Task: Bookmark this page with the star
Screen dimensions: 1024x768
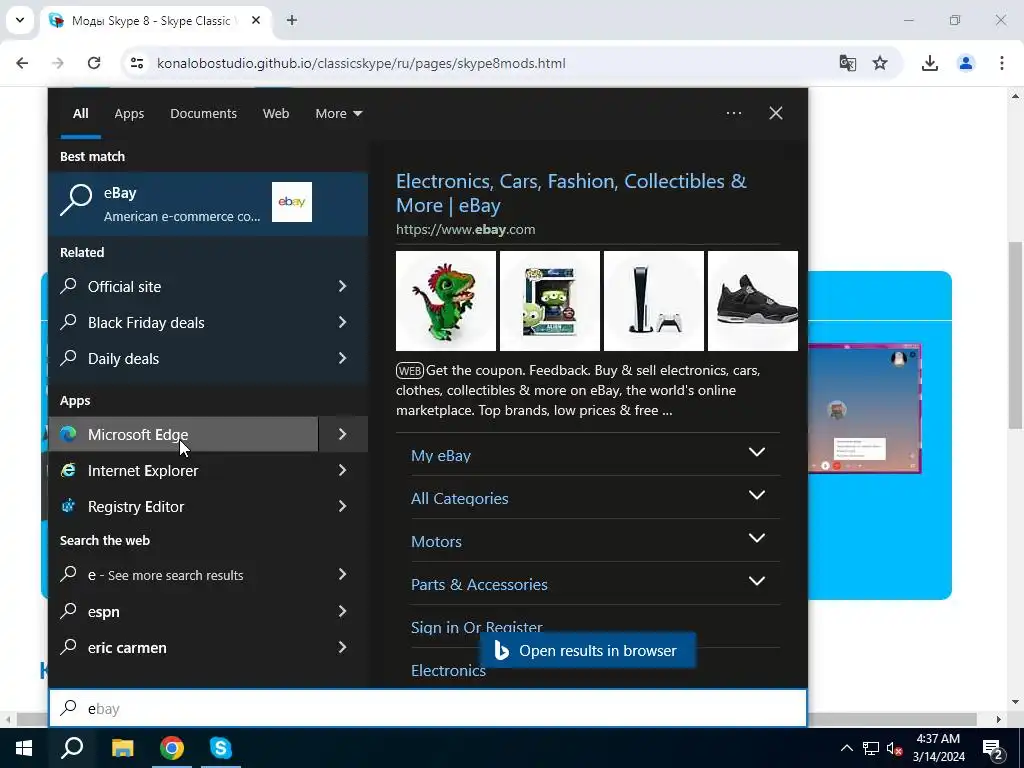Action: tap(880, 63)
